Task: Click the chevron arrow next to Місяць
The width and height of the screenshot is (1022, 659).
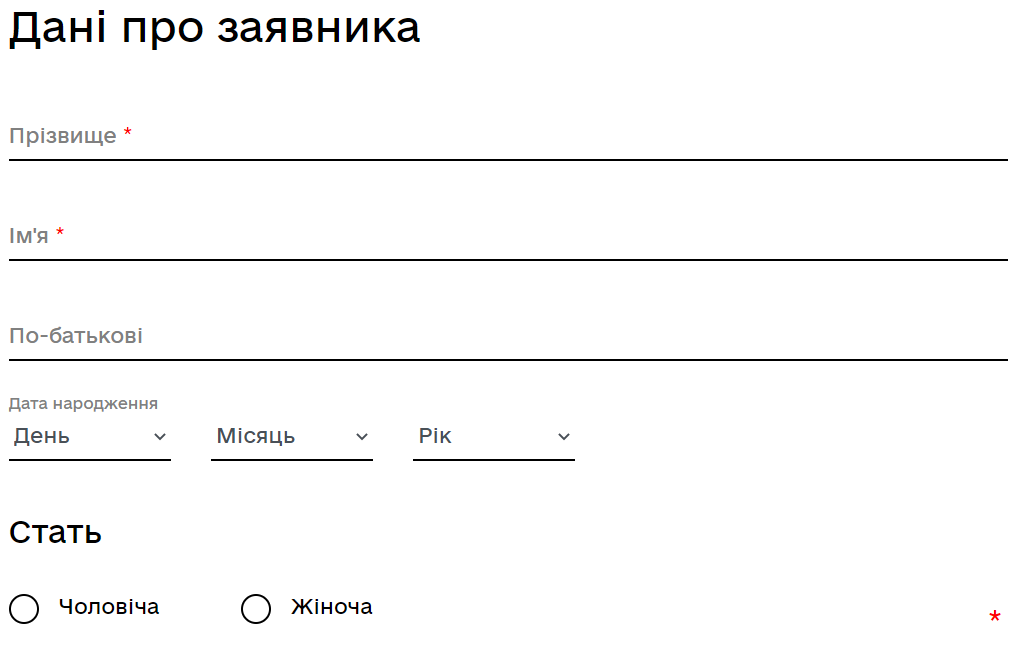Action: pos(362,437)
